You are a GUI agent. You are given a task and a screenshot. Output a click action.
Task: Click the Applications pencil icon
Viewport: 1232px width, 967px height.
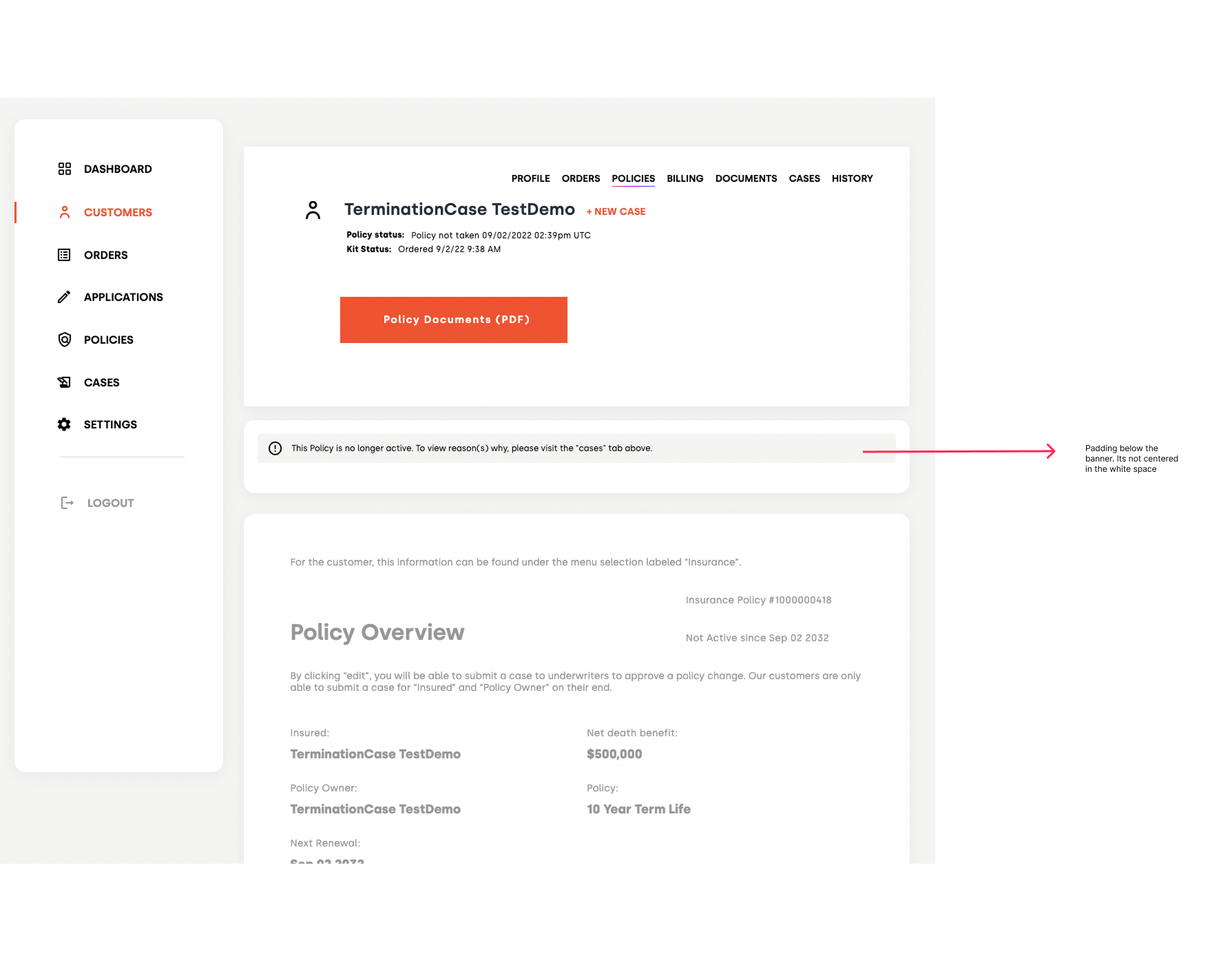point(64,297)
